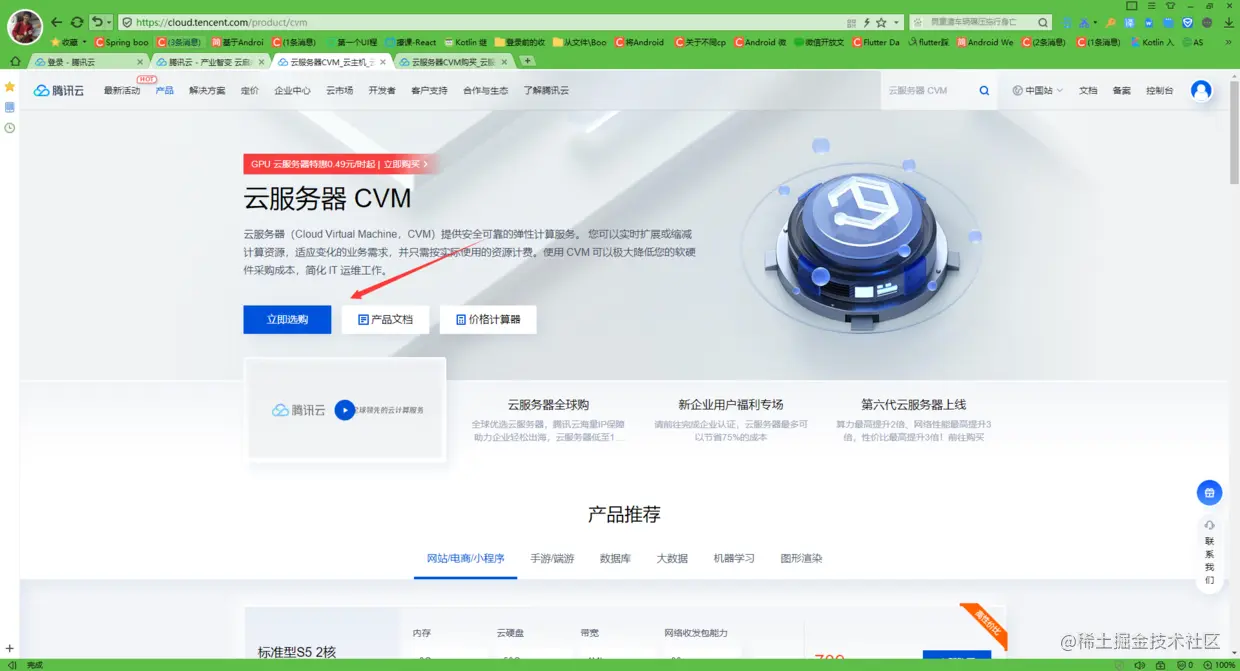
Task: Open 客户支持 in navigation
Action: click(x=429, y=90)
